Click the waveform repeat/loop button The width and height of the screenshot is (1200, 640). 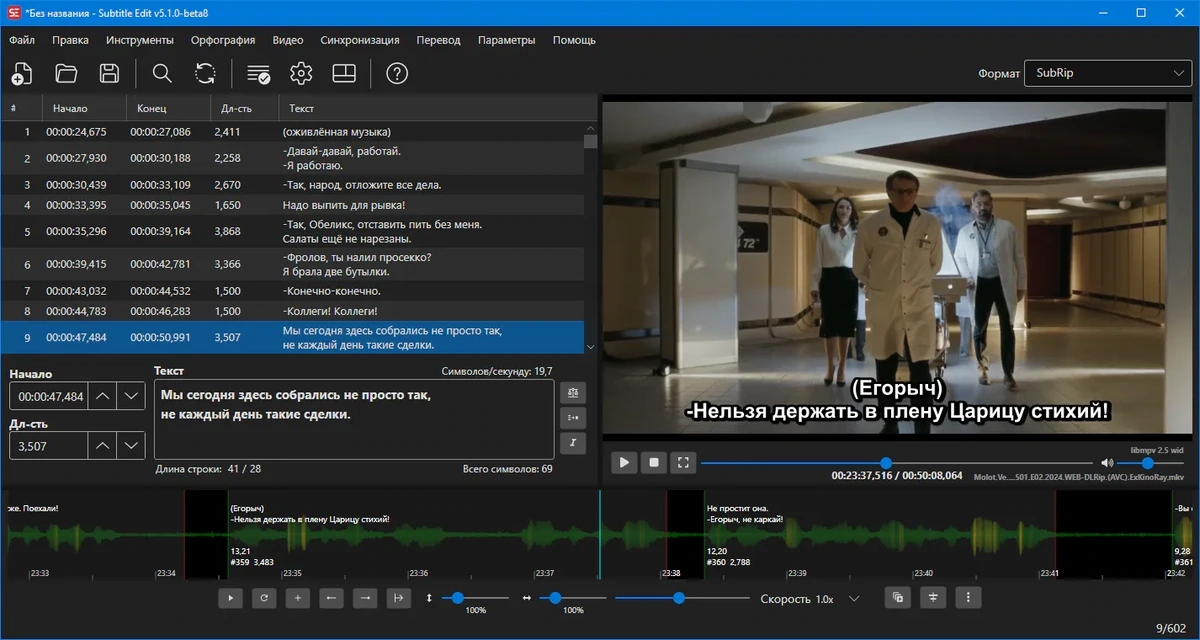click(264, 598)
